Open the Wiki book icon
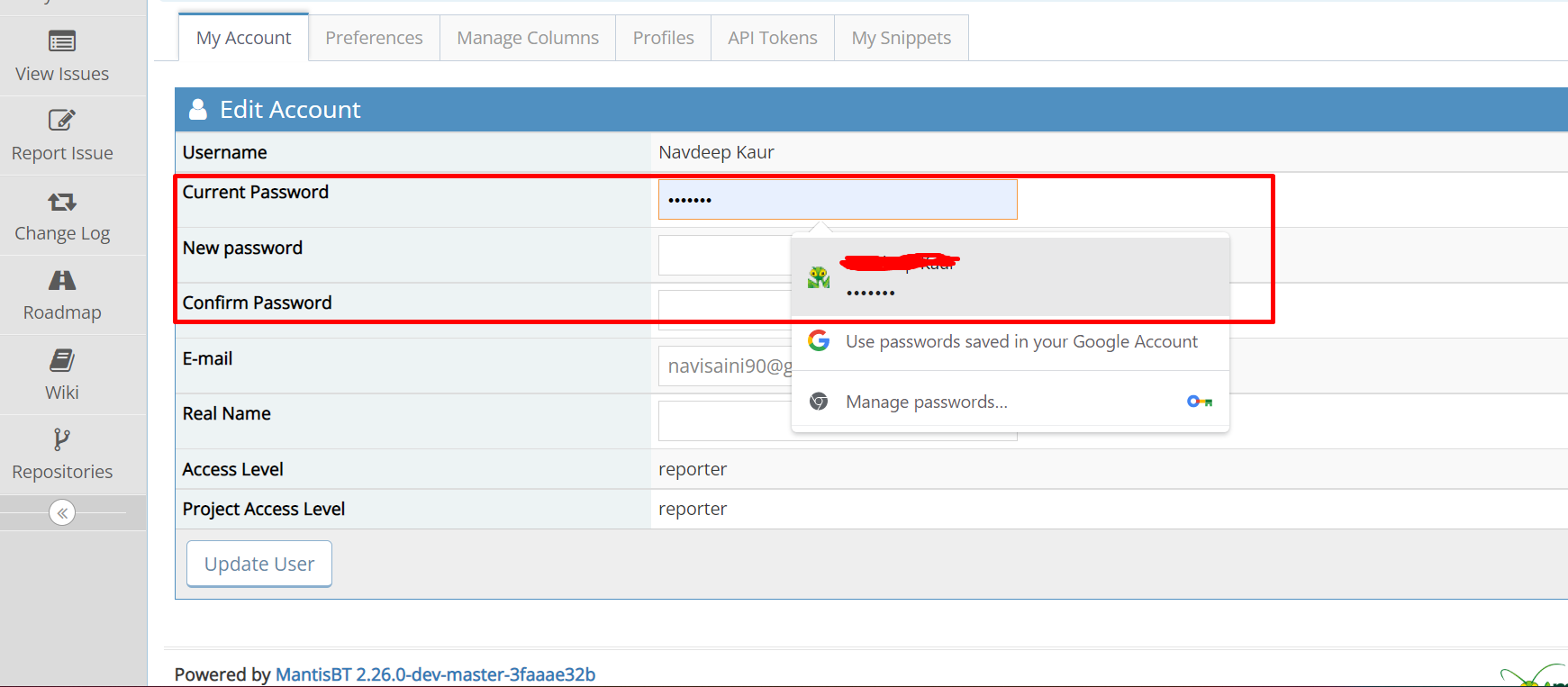 click(62, 360)
